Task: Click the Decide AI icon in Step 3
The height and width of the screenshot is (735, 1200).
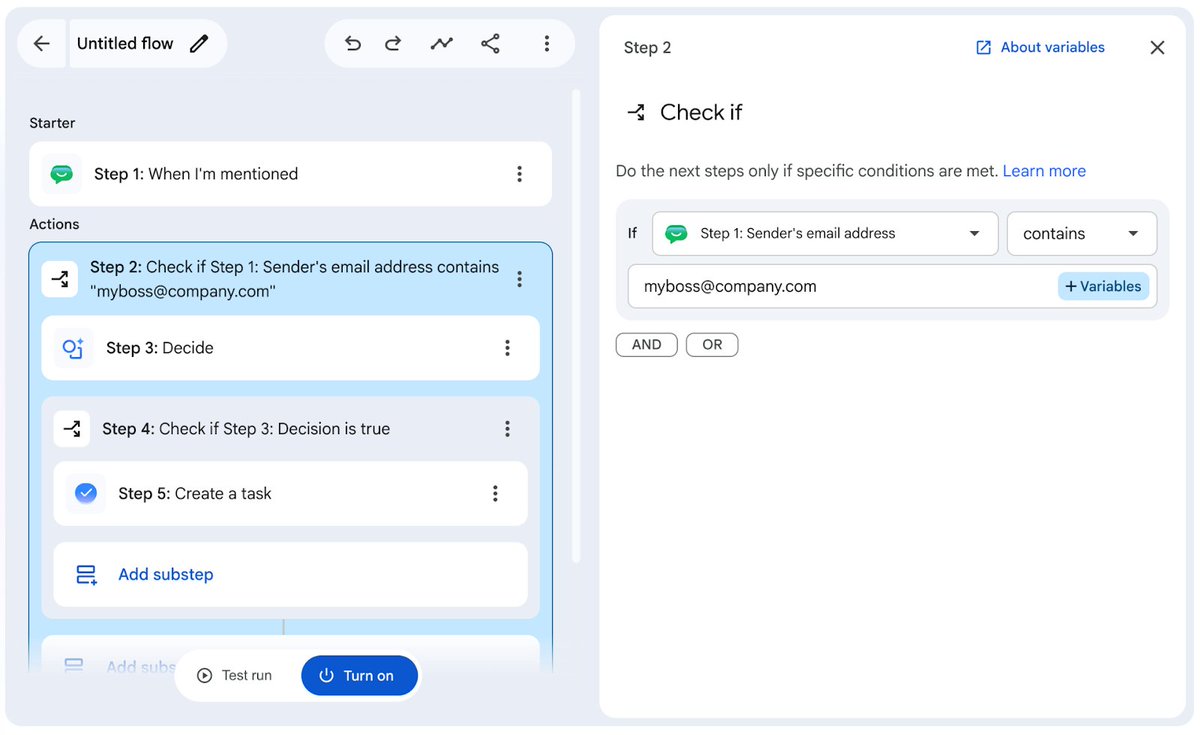Action: pos(73,348)
